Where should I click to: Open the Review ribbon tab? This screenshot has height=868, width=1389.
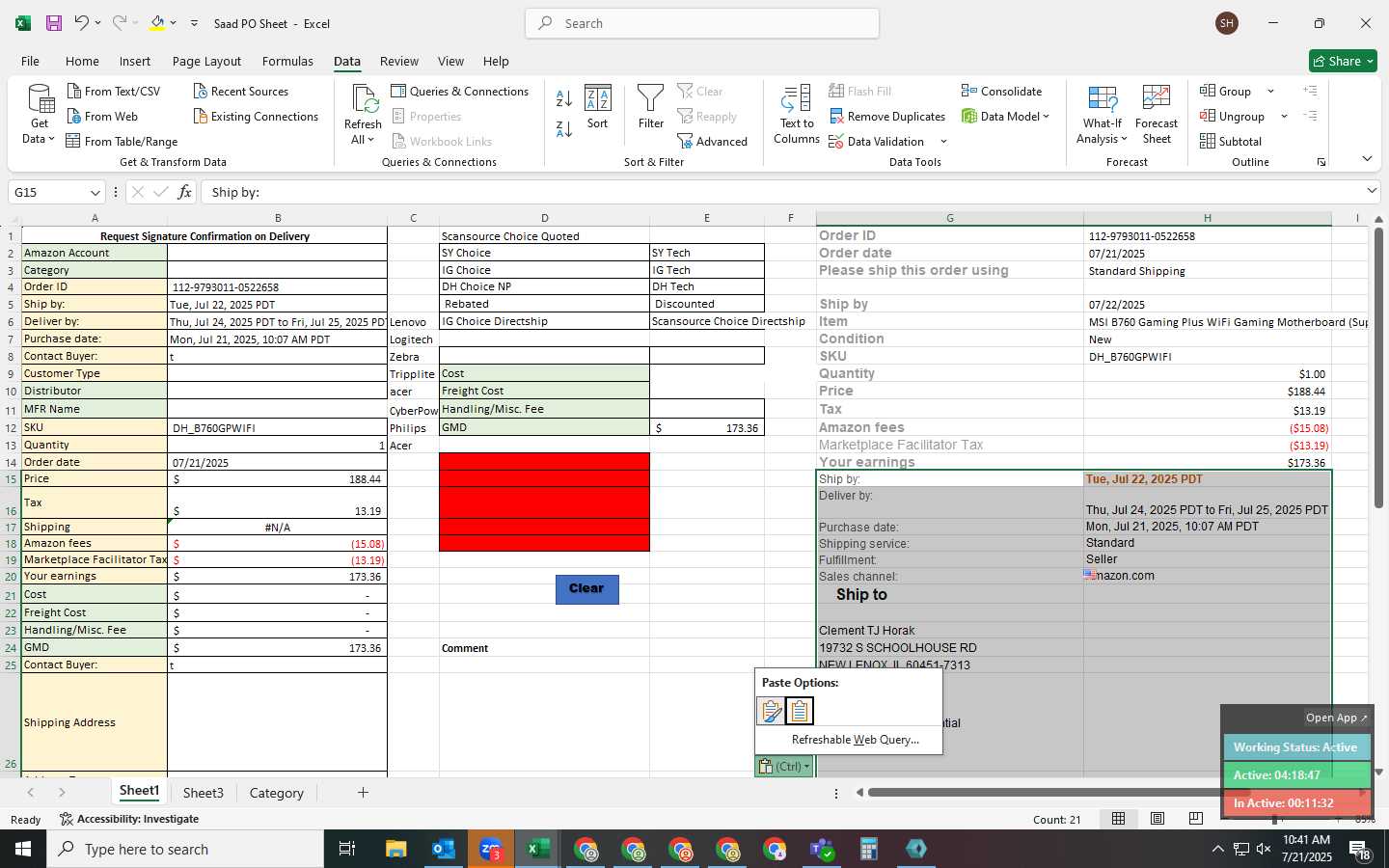point(399,61)
